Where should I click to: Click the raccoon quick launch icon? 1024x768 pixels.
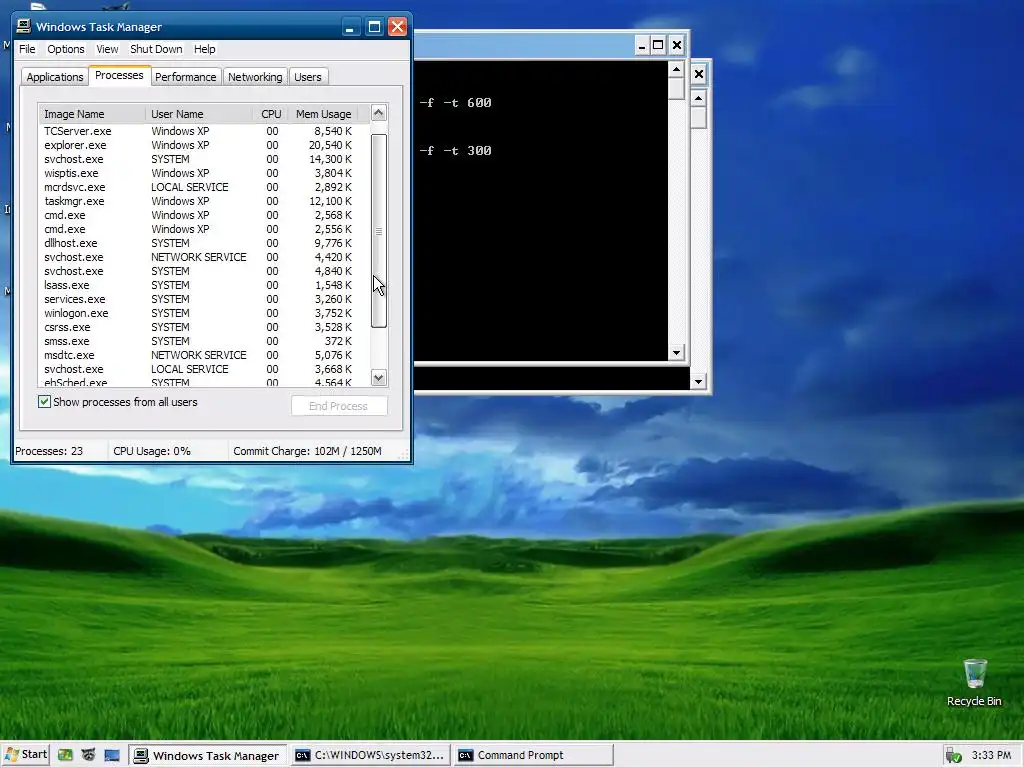88,755
